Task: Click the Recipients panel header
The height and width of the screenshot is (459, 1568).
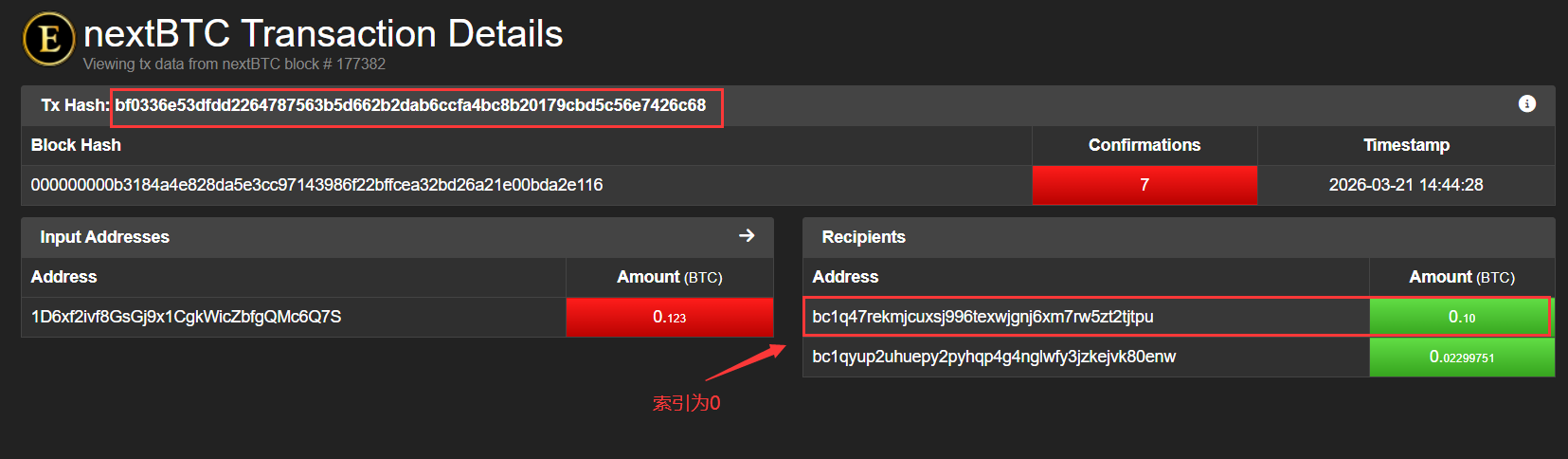Action: pos(863,237)
